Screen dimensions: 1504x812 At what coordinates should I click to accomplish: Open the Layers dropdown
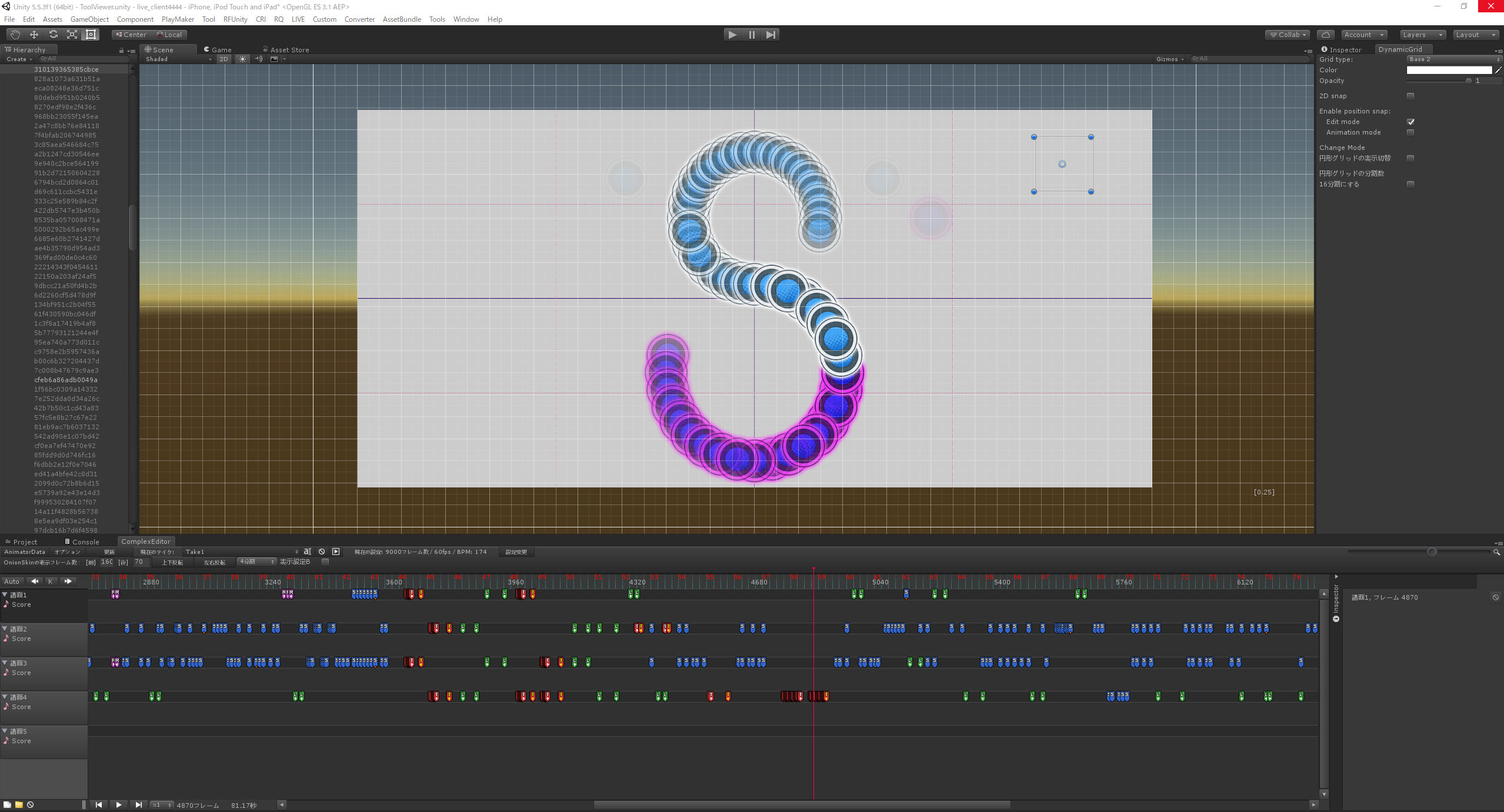pyautogui.click(x=1422, y=35)
